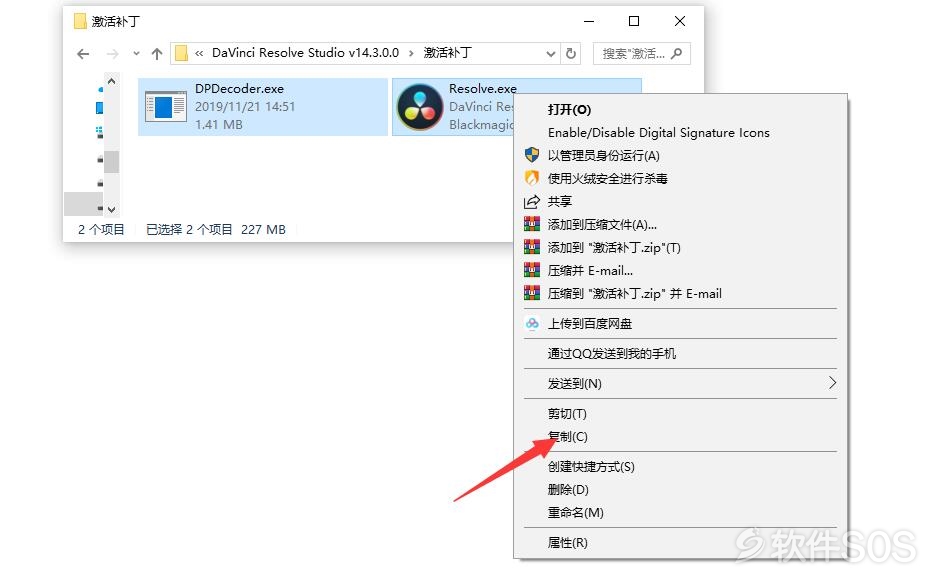Viewport: 931px width, 574px height.
Task: Maximize the 激活补丁 window
Action: pyautogui.click(x=634, y=21)
